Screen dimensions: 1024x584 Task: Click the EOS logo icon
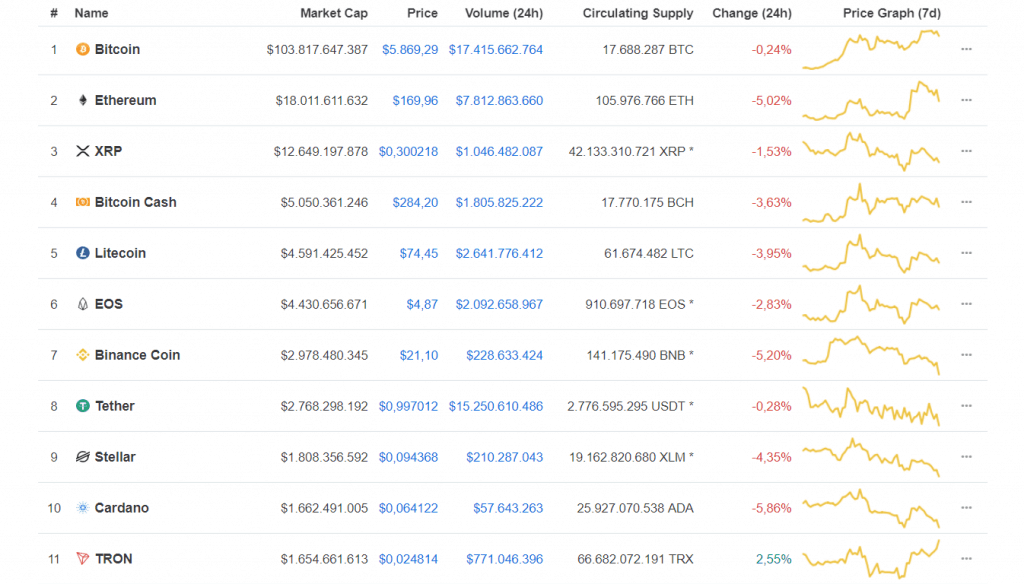pos(82,304)
